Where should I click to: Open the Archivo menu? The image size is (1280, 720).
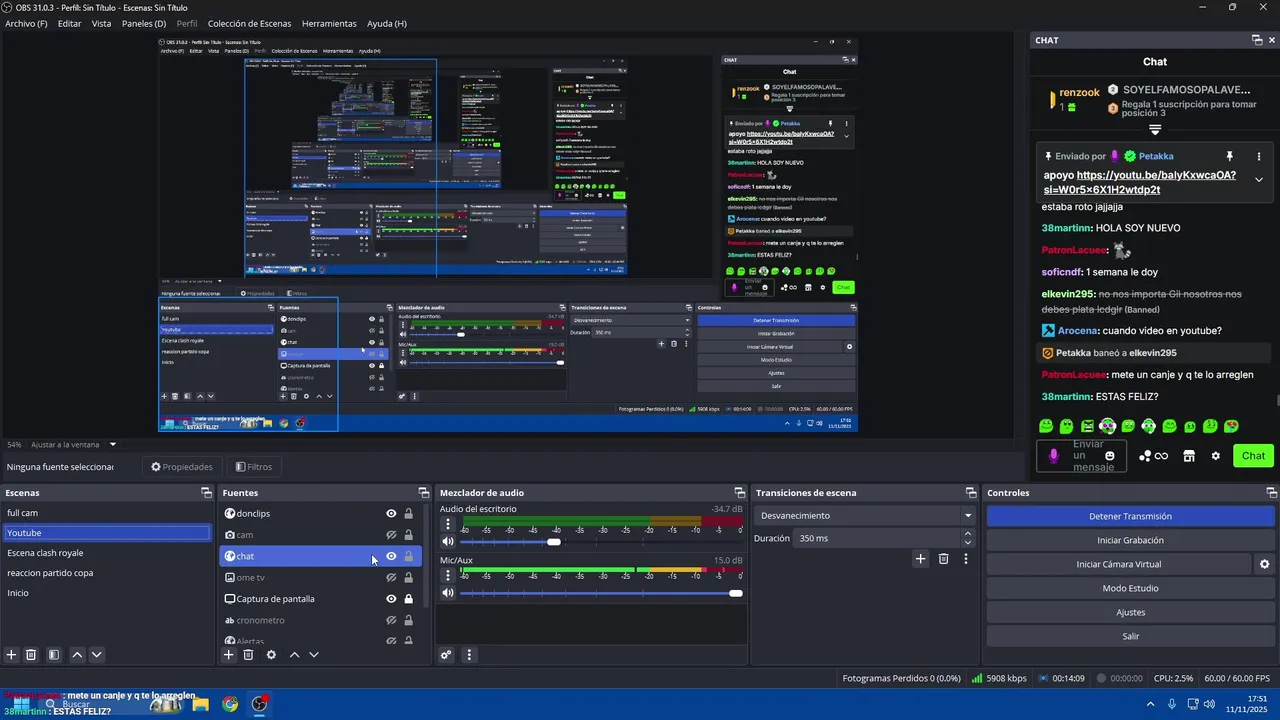point(26,23)
